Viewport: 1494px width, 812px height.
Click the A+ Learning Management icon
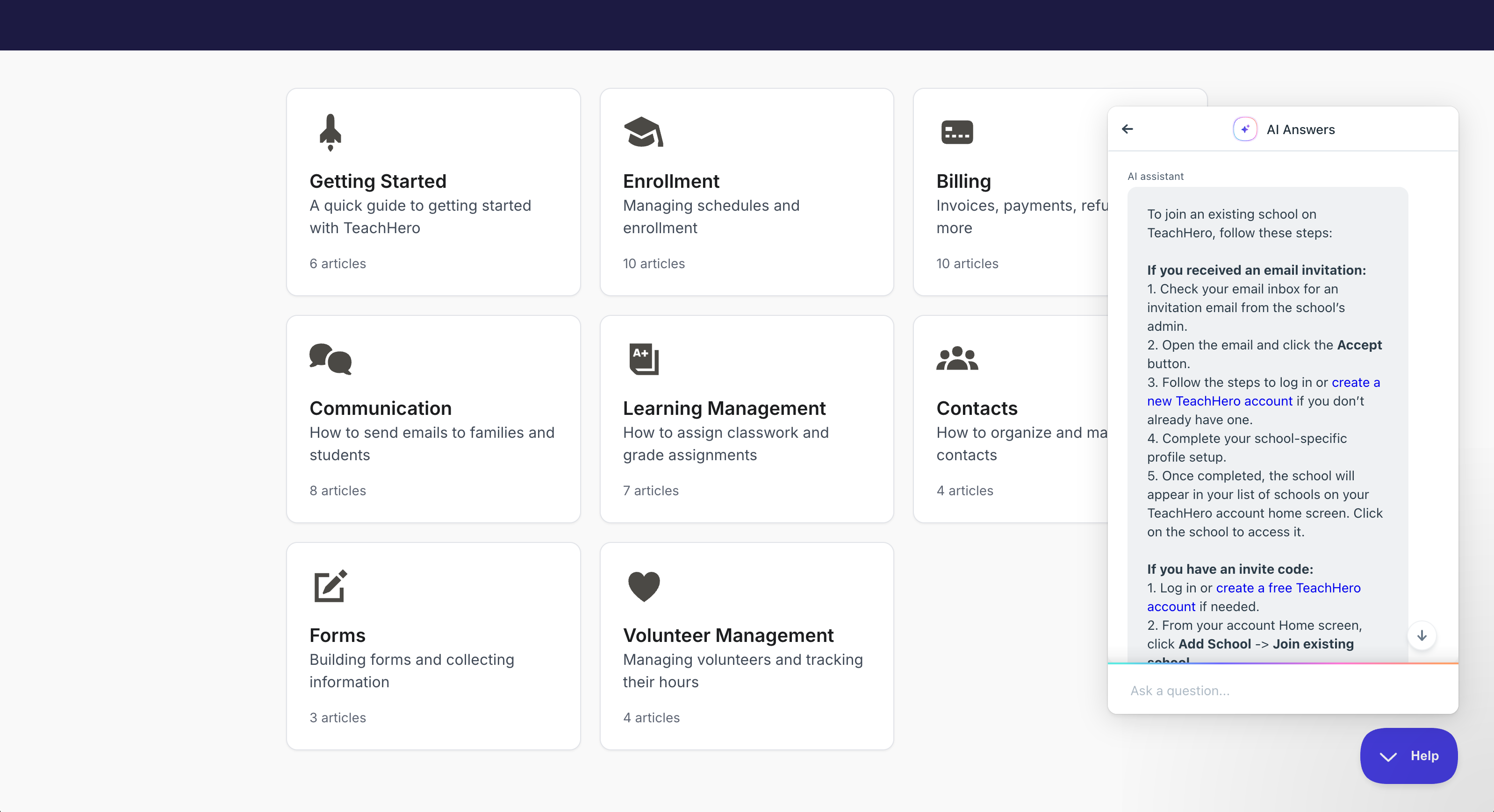coord(644,359)
